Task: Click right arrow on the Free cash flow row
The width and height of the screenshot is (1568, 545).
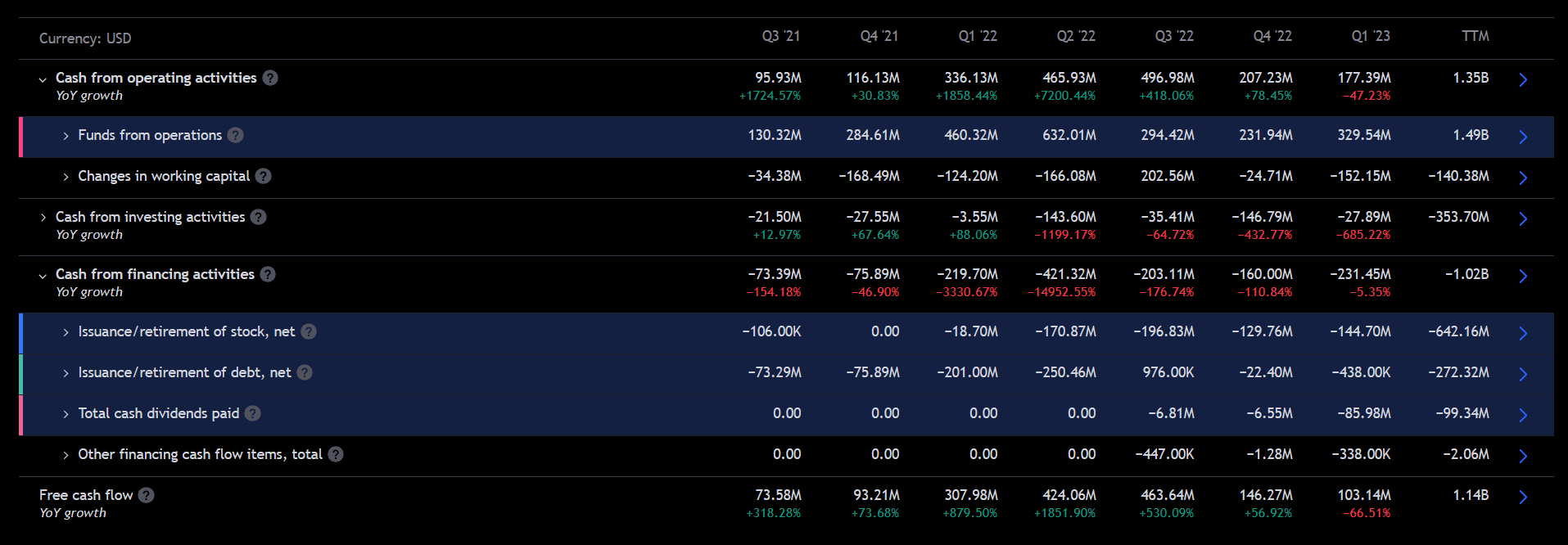Action: click(x=1523, y=497)
